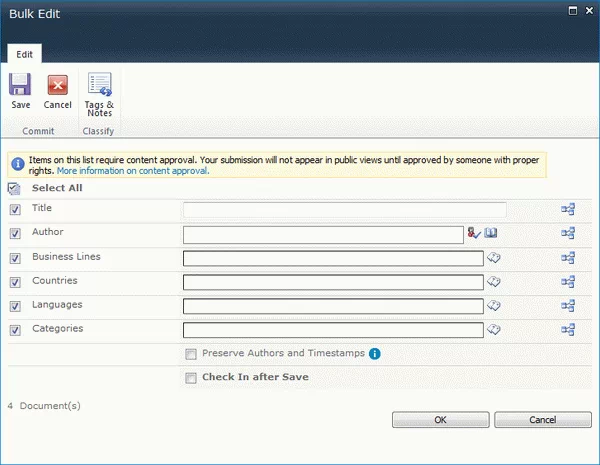Click the Save ribbon icon
Image resolution: width=600 pixels, height=465 pixels.
(20, 84)
